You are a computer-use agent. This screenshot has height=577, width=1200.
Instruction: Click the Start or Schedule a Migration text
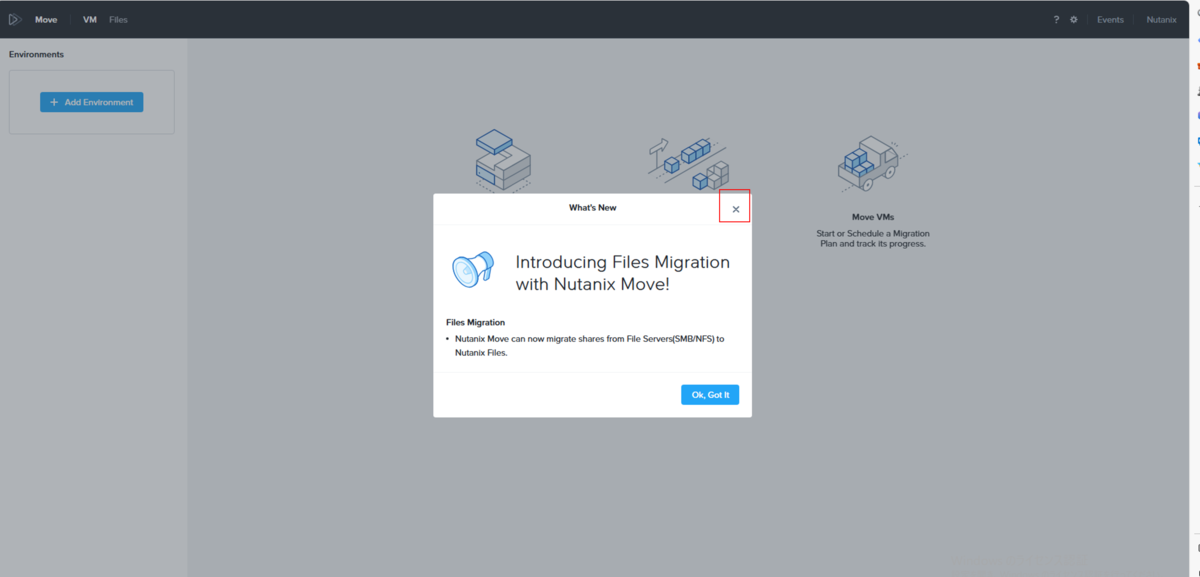click(x=873, y=238)
